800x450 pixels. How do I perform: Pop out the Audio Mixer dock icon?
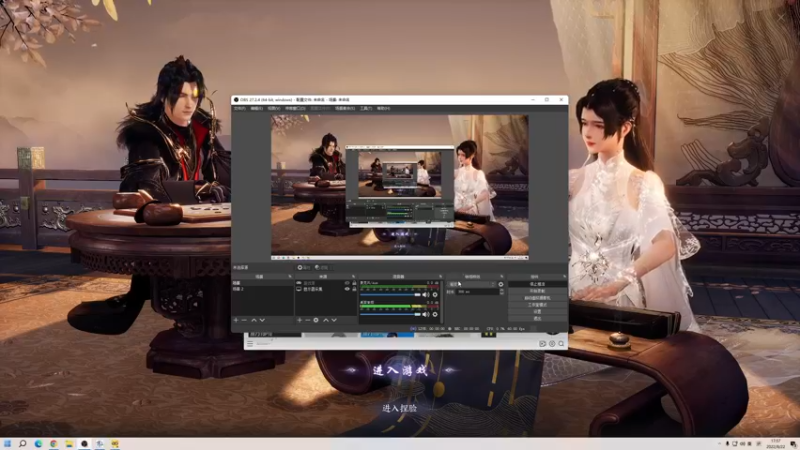440,277
